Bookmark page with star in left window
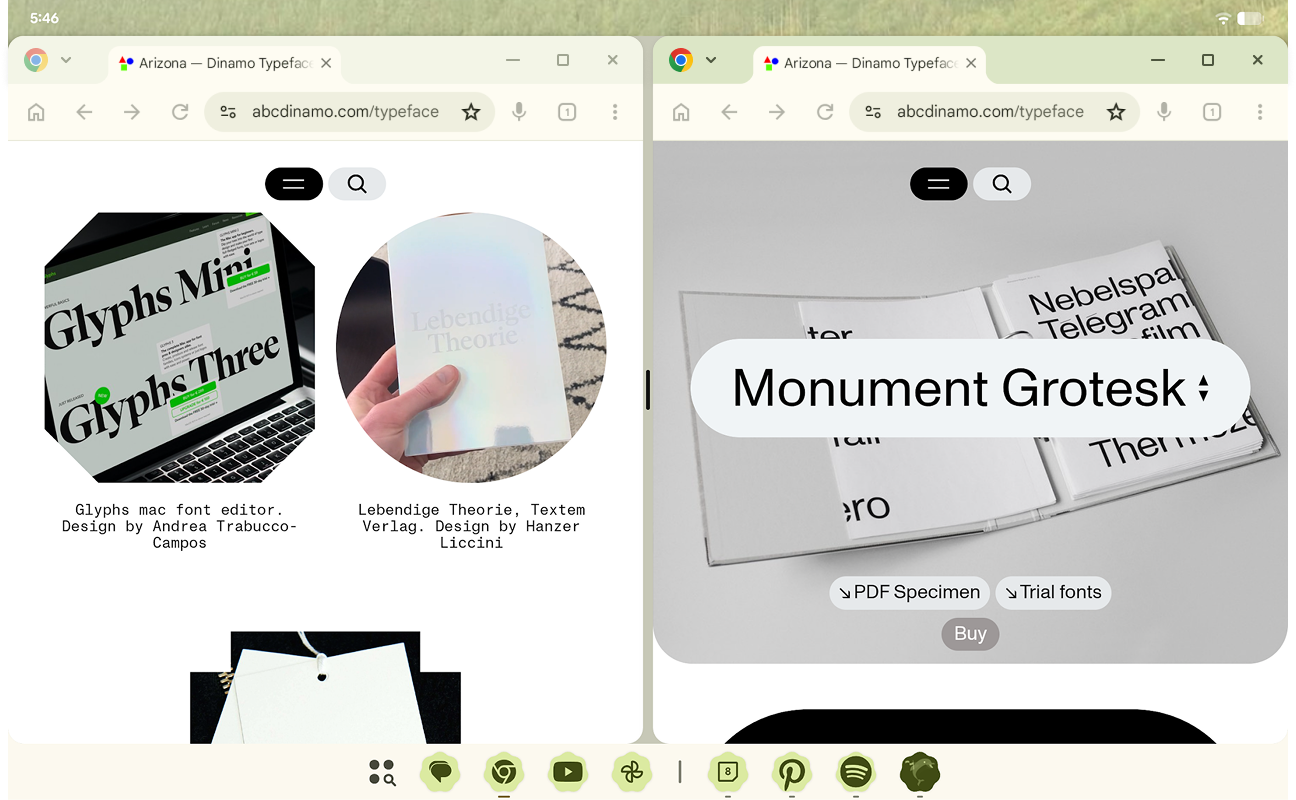 (471, 112)
